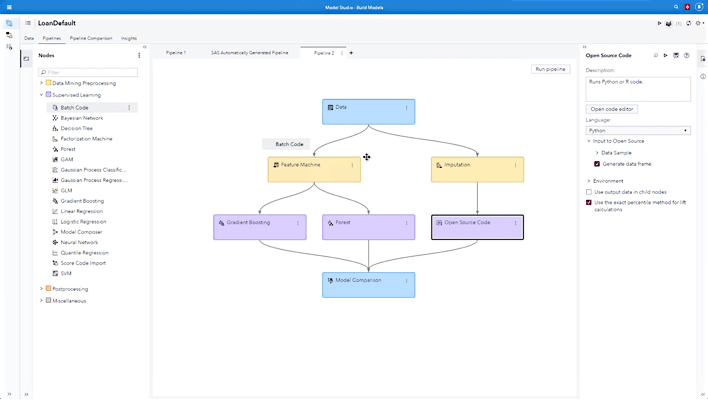708x400 pixels.
Task: Select the Score Code Import node in list
Action: pos(83,263)
